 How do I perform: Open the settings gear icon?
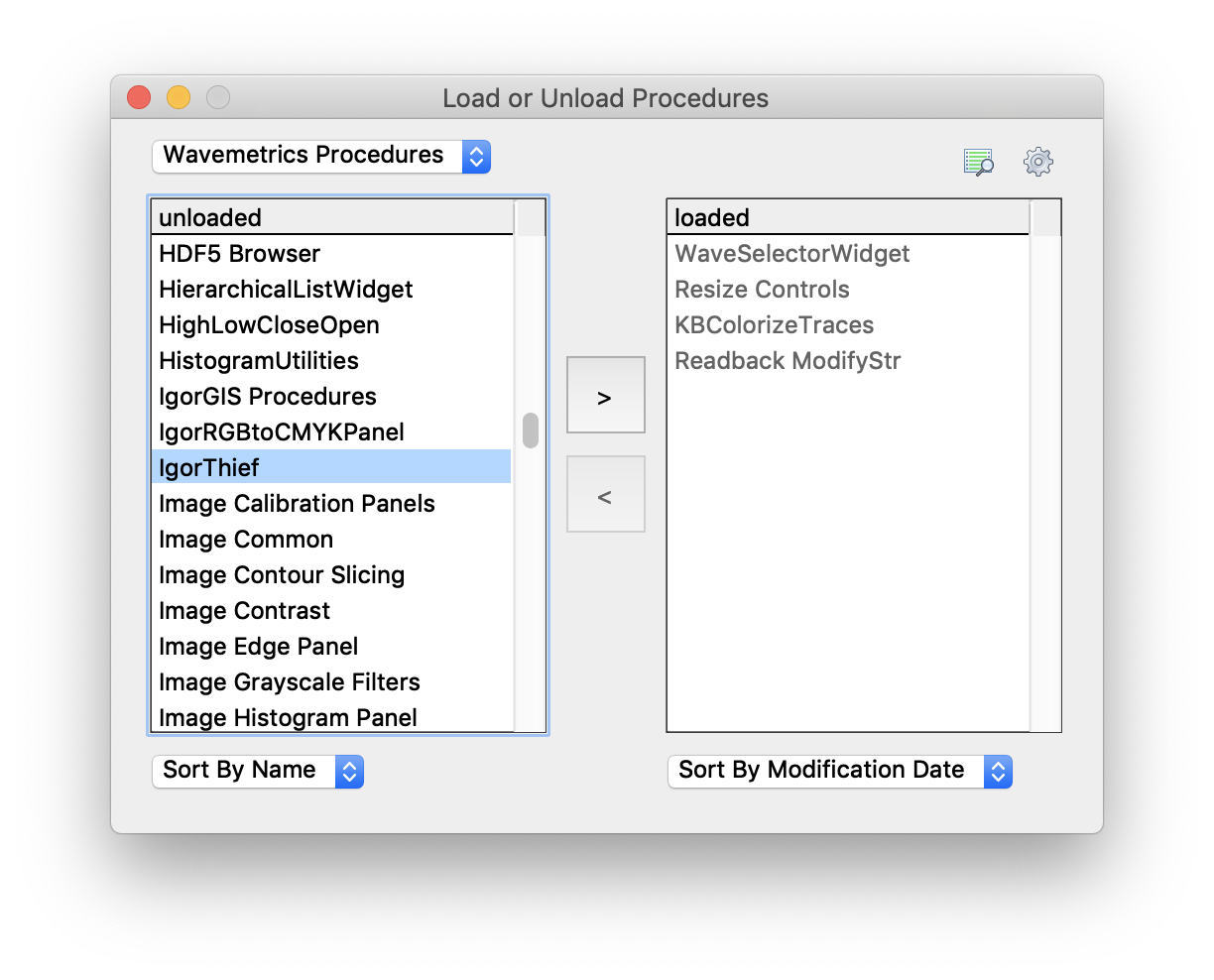[x=1037, y=162]
